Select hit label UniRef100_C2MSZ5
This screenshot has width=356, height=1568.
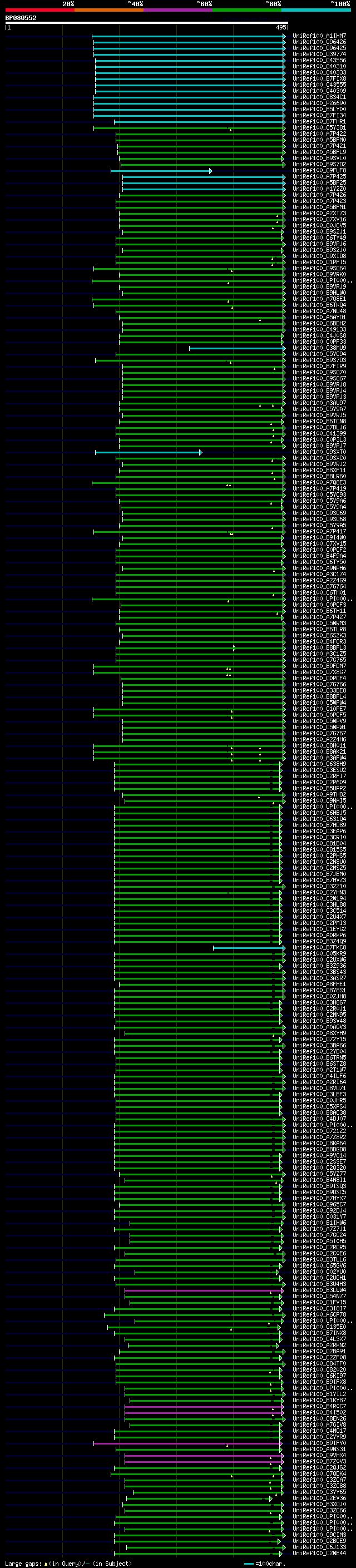319,869
